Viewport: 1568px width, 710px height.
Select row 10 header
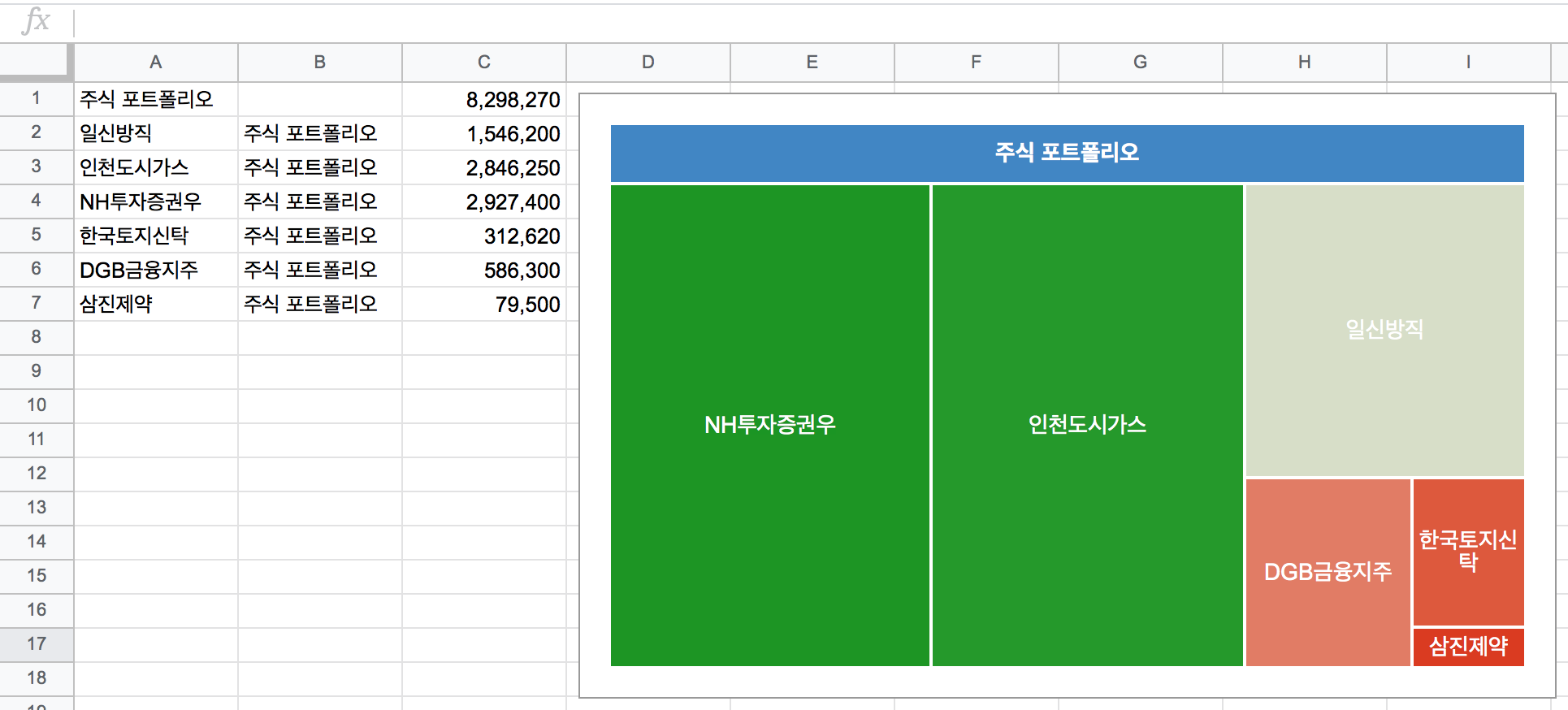coord(36,405)
